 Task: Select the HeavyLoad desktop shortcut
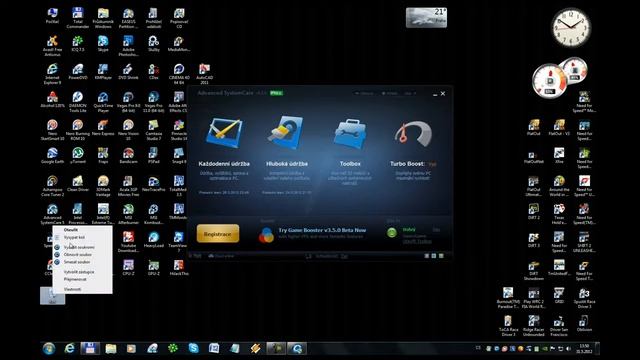153,240
